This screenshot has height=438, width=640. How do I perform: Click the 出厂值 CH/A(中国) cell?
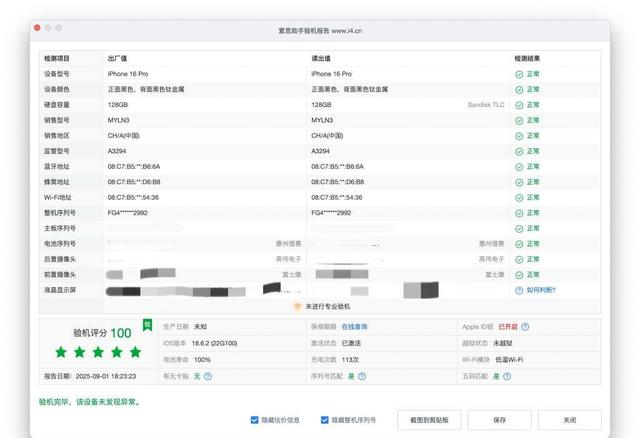pos(124,136)
